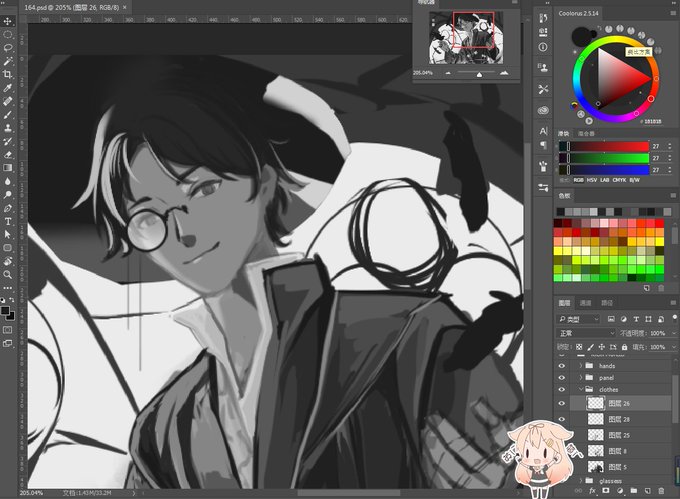Switch to the Channels tab
Screen dimensions: 680x499
coord(585,303)
